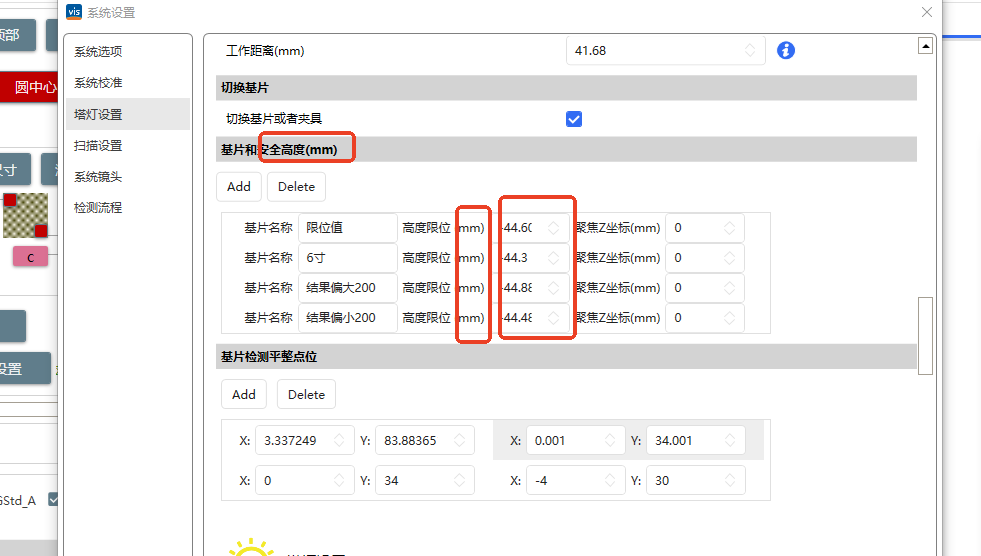Adjust 聚焦Z坐标 spinner for 6寸 row

coord(704,258)
